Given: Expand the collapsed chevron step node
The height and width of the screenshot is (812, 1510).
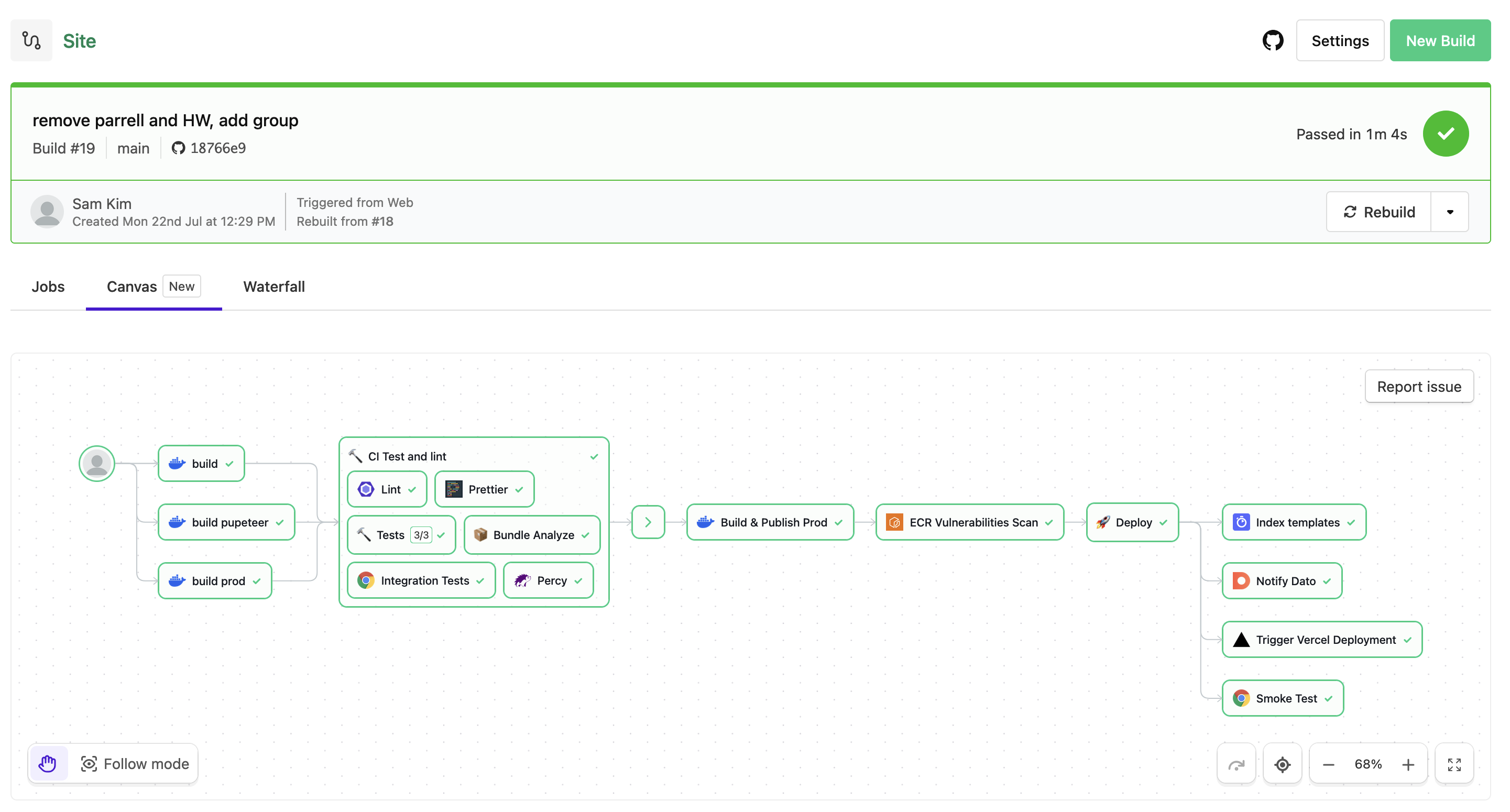Looking at the screenshot, I should pos(648,522).
